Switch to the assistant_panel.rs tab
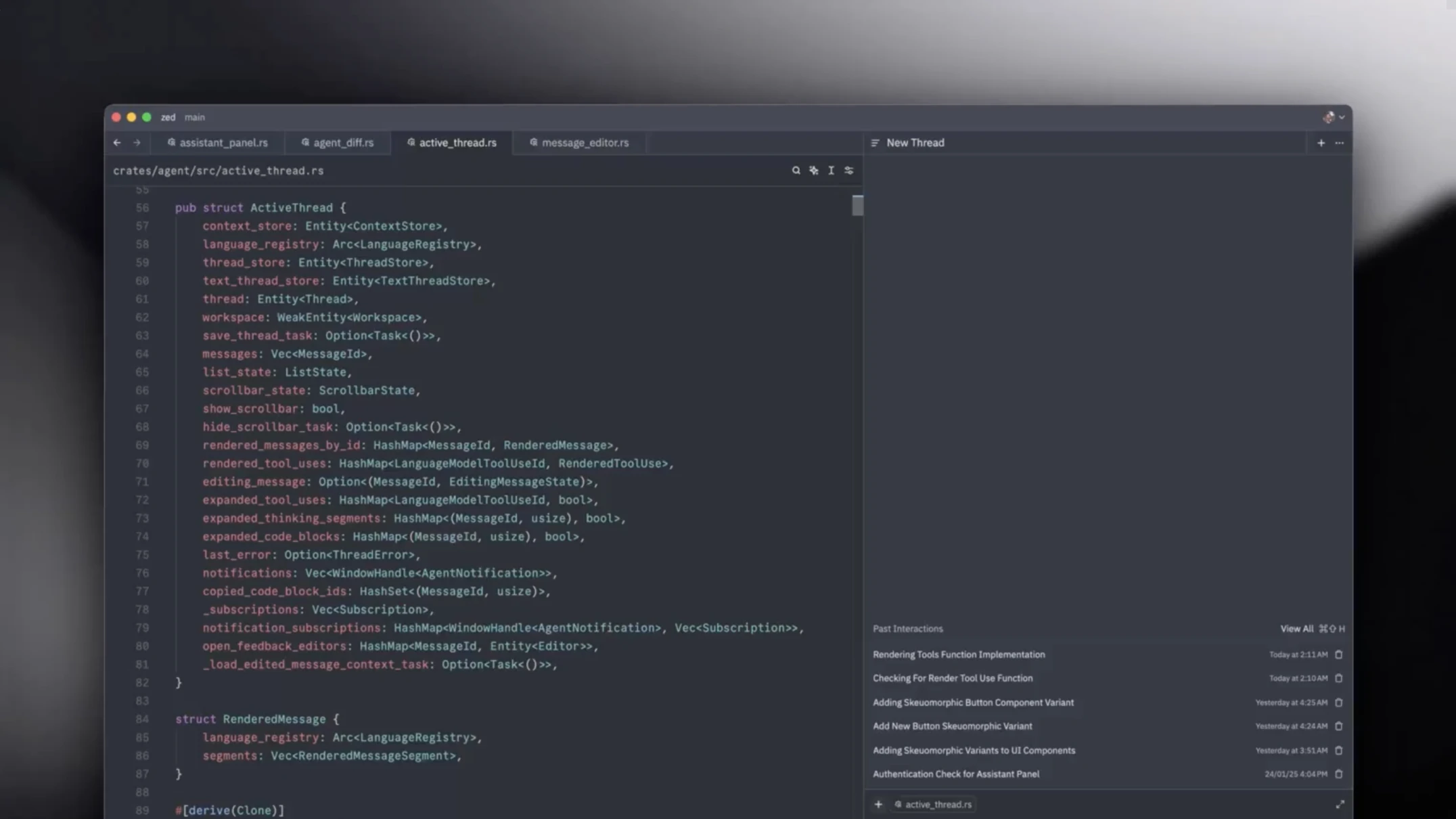The height and width of the screenshot is (819, 1456). tap(218, 143)
